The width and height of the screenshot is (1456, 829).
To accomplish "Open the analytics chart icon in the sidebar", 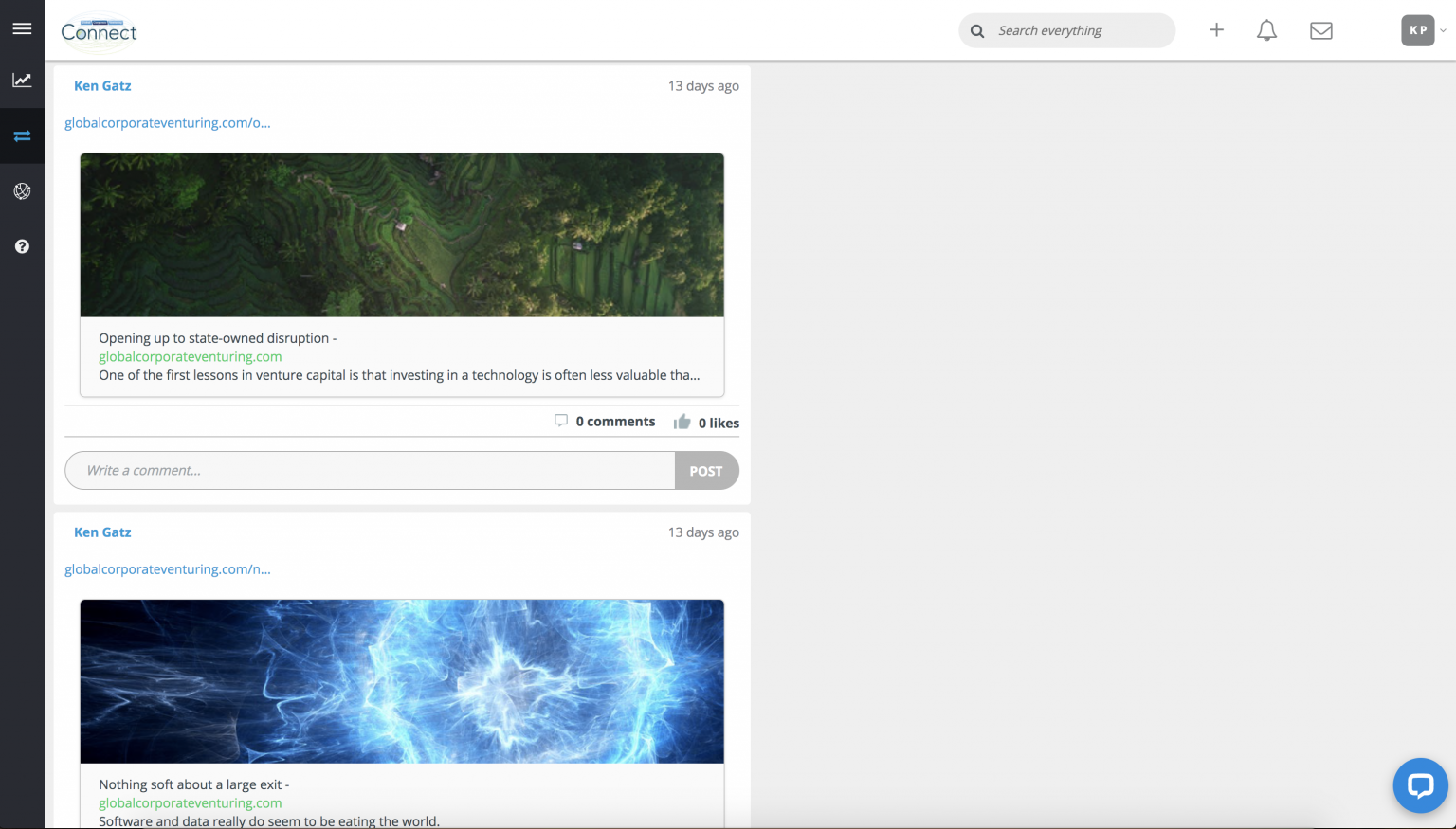I will click(22, 81).
